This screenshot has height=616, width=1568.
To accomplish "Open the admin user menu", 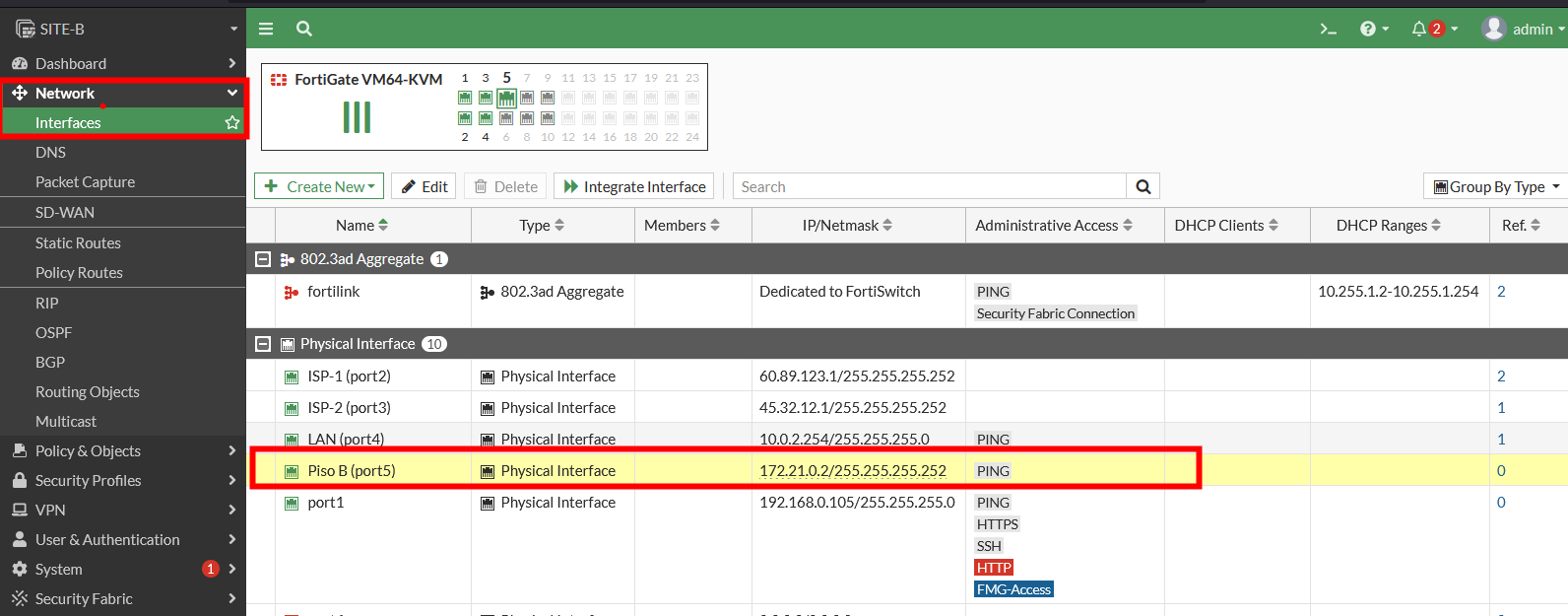I will pyautogui.click(x=1522, y=29).
